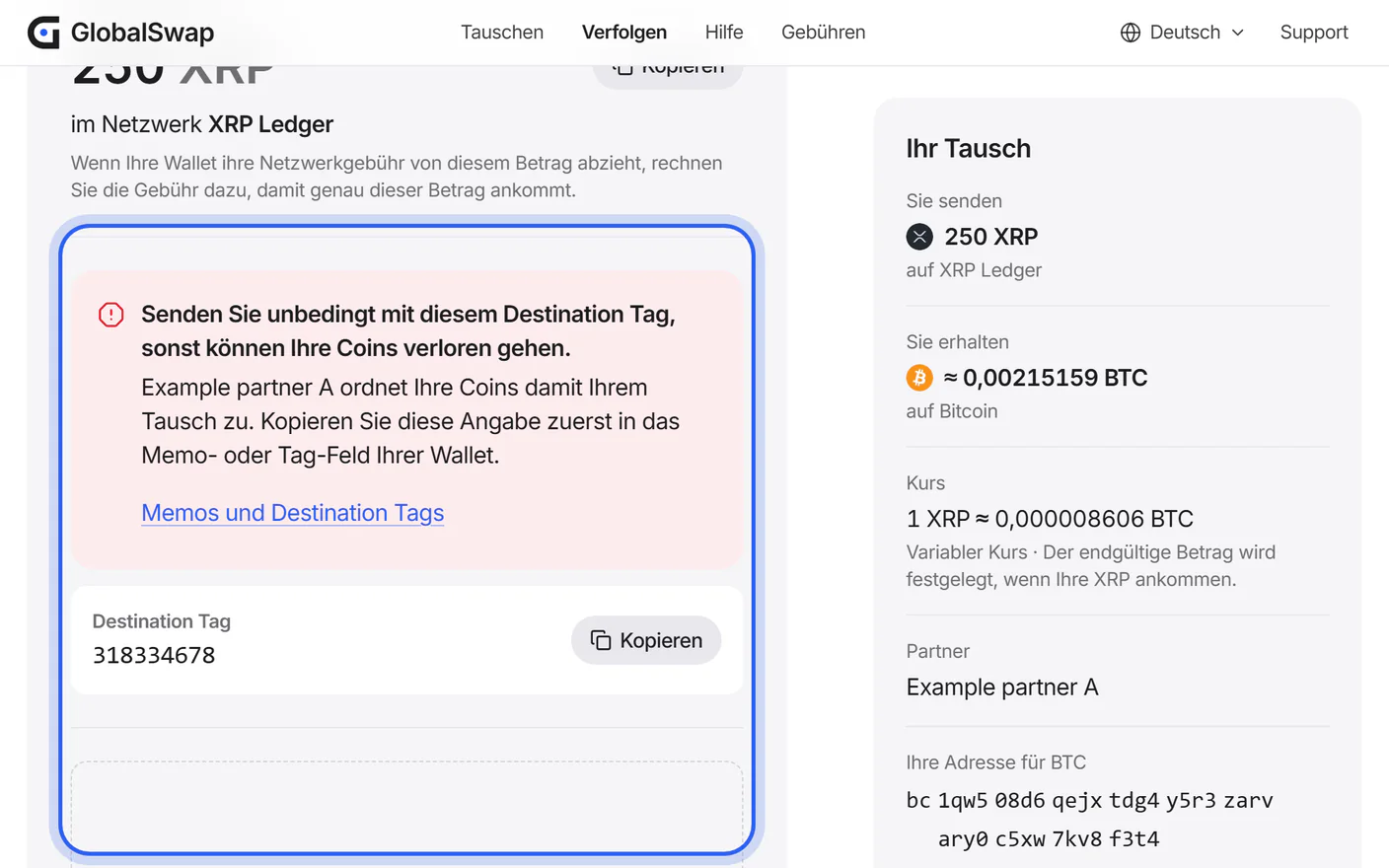This screenshot has height=868, width=1389.
Task: Go to the Verfolgen page
Action: coord(624,33)
